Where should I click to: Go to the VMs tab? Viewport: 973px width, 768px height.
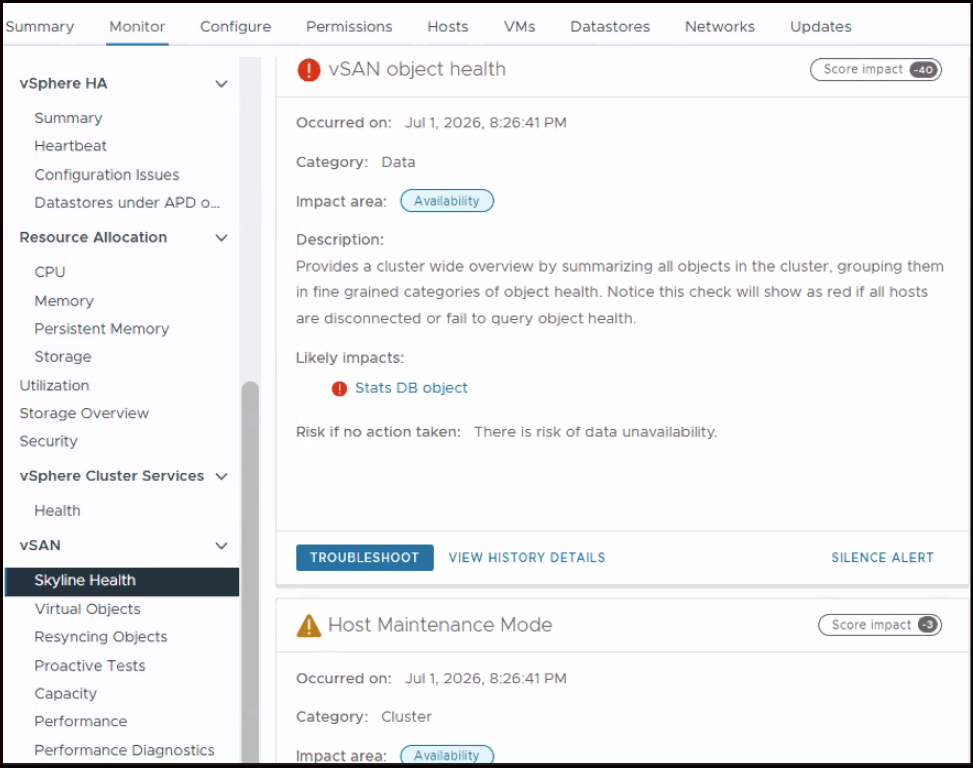519,27
